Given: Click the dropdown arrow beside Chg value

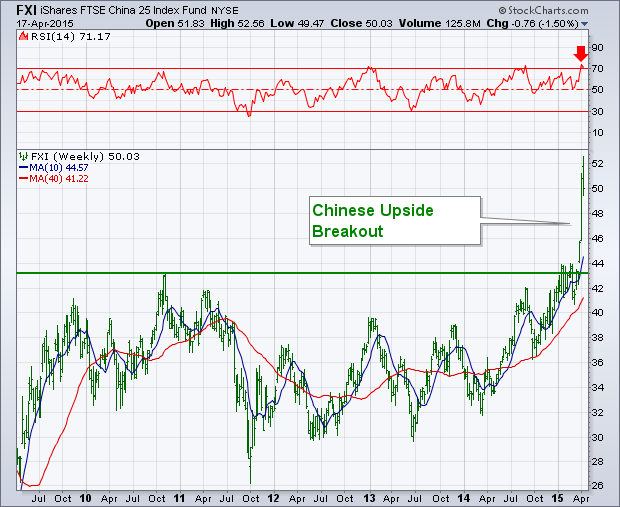Looking at the screenshot, I should (584, 24).
